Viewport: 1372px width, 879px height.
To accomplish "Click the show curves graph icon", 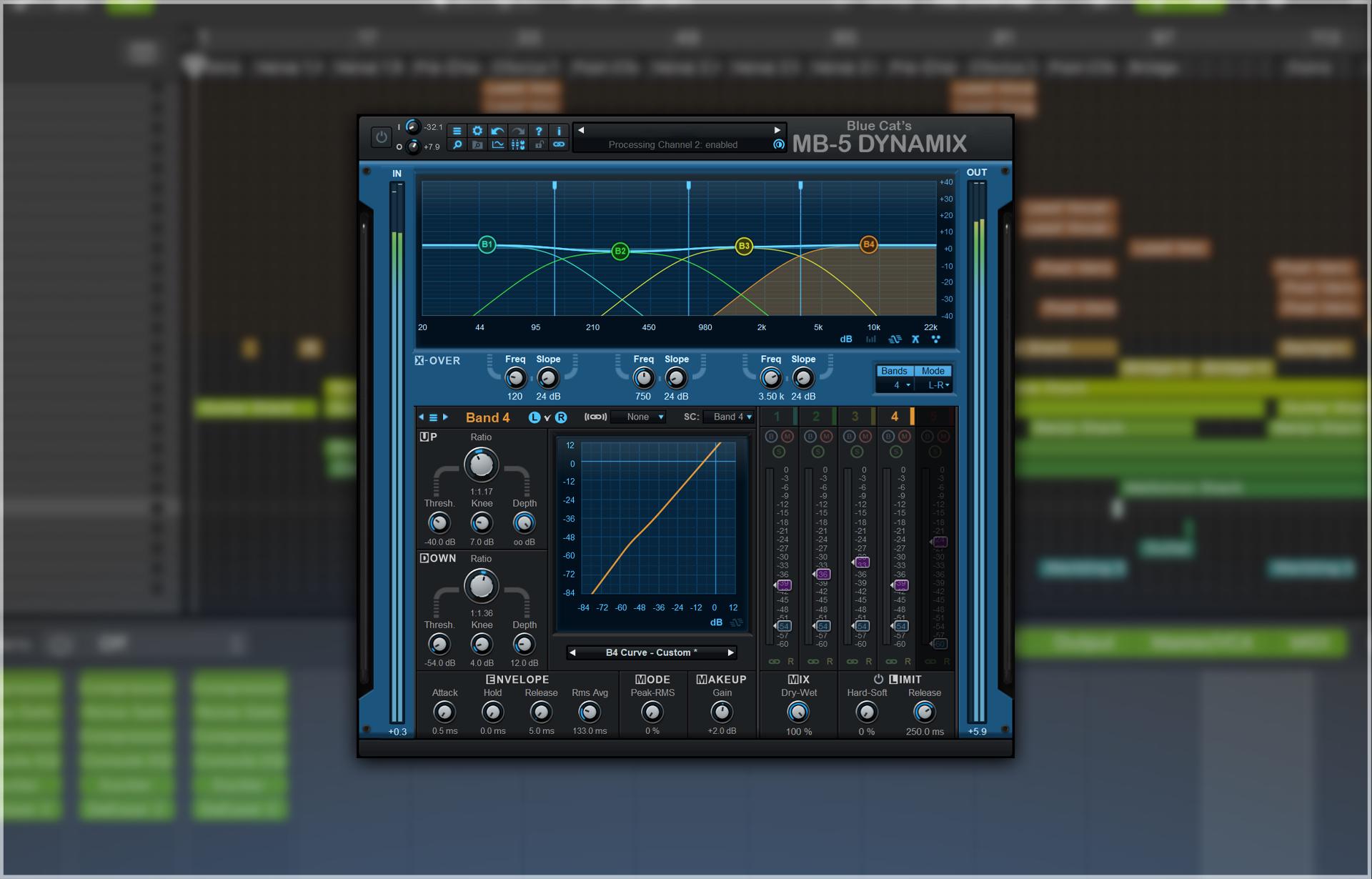I will click(498, 145).
